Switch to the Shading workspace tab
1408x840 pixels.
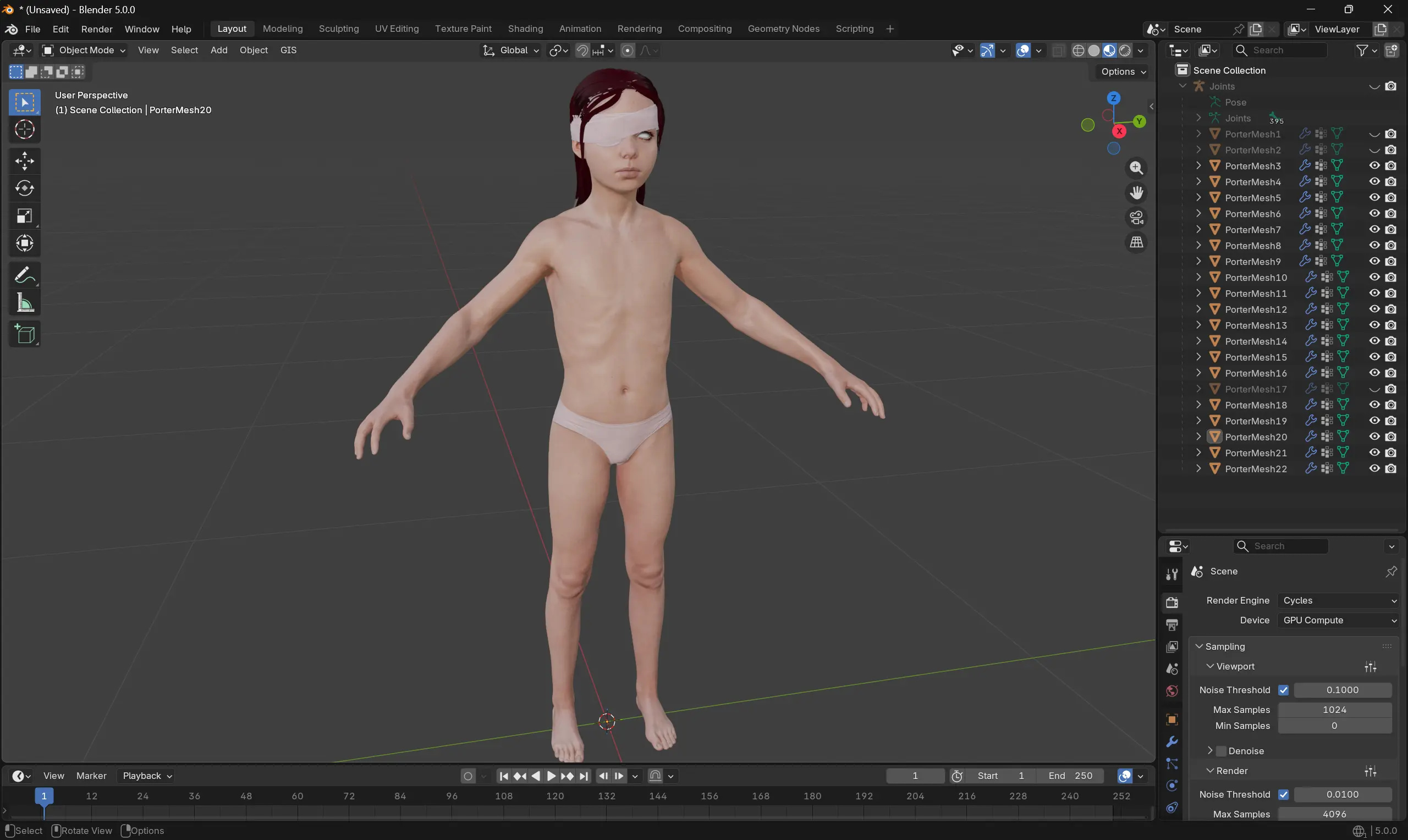(x=525, y=29)
